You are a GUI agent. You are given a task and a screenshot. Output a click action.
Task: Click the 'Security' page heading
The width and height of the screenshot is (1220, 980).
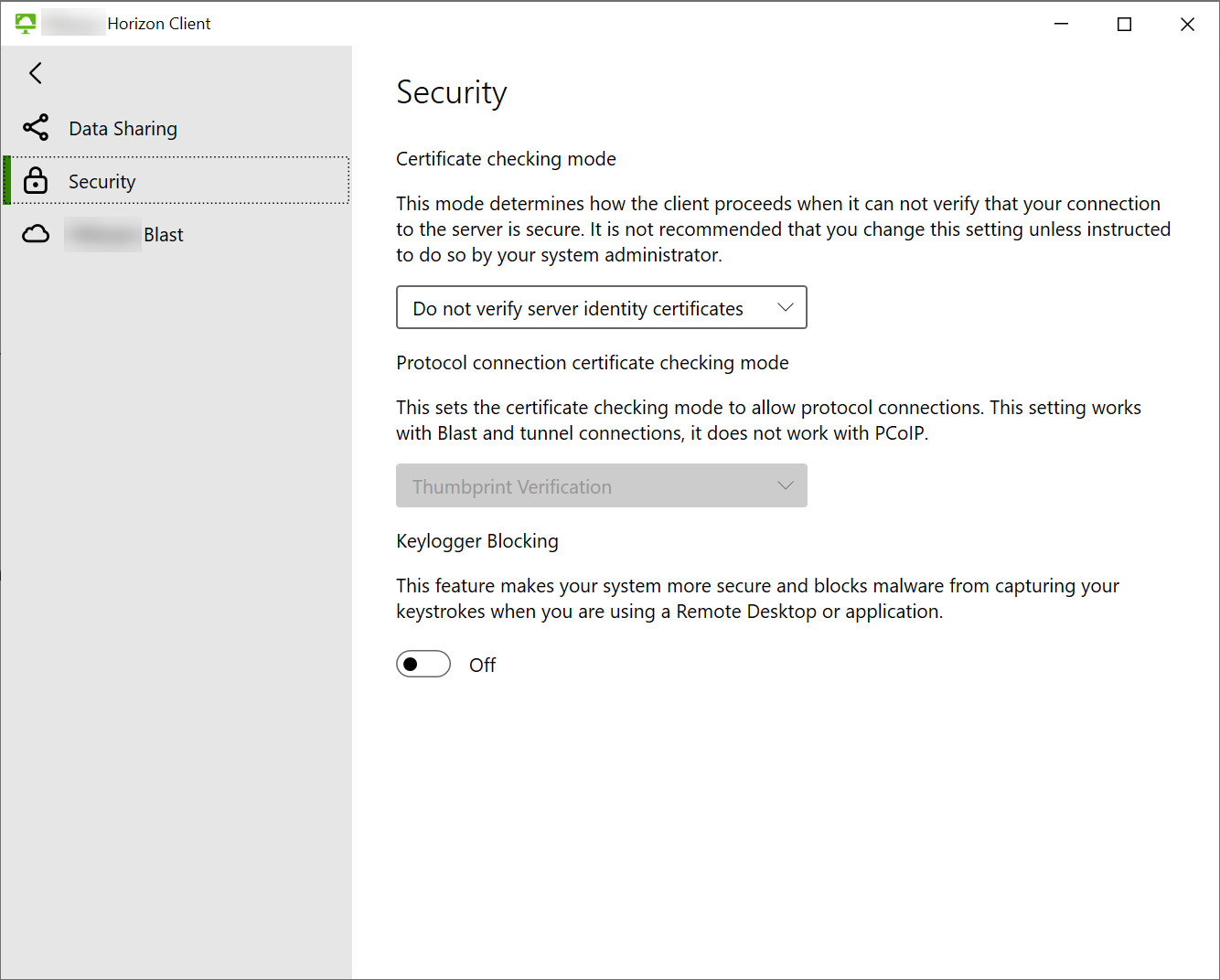452,92
